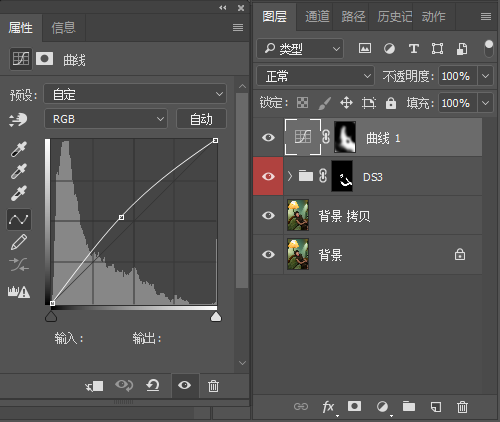Open the 正常 blend mode dropdown
The width and height of the screenshot is (500, 422).
click(x=315, y=76)
